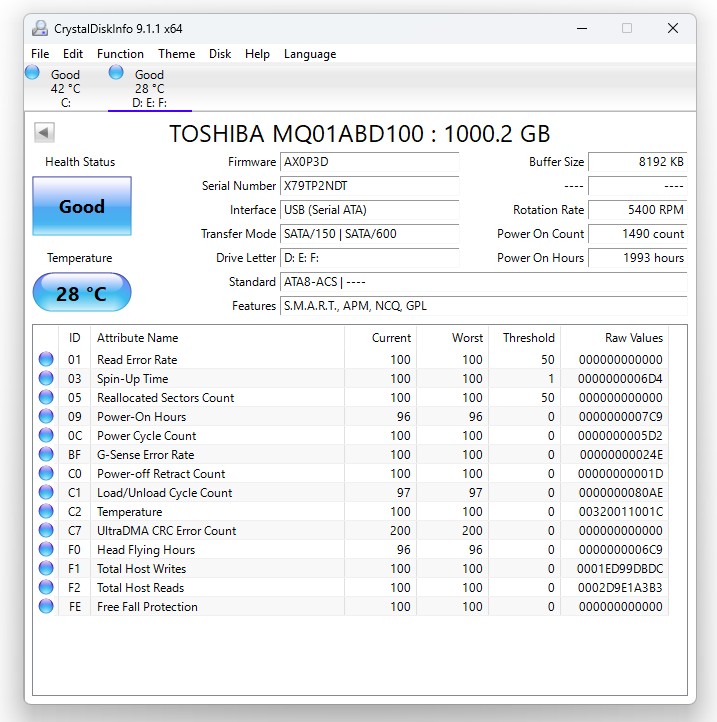Click status orb for Power Cycle Count
The image size is (717, 722).
point(46,435)
